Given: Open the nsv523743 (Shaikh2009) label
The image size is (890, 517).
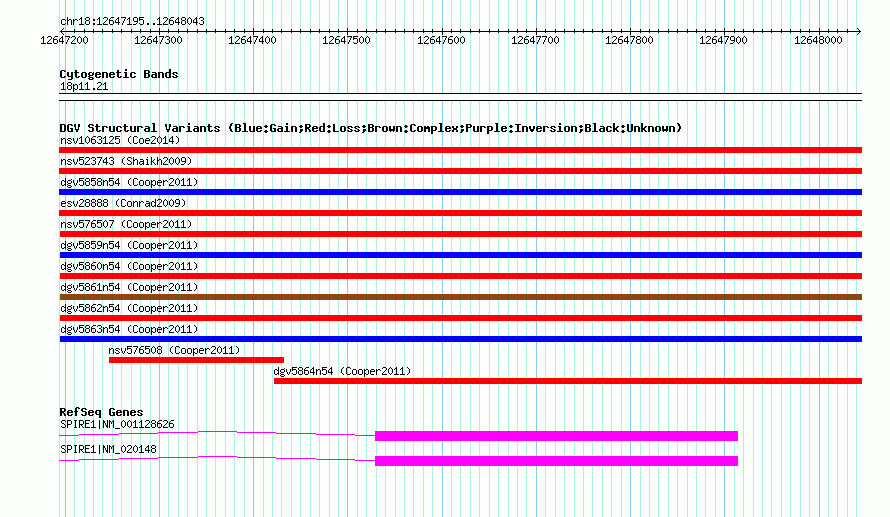Looking at the screenshot, I should 126,161.
